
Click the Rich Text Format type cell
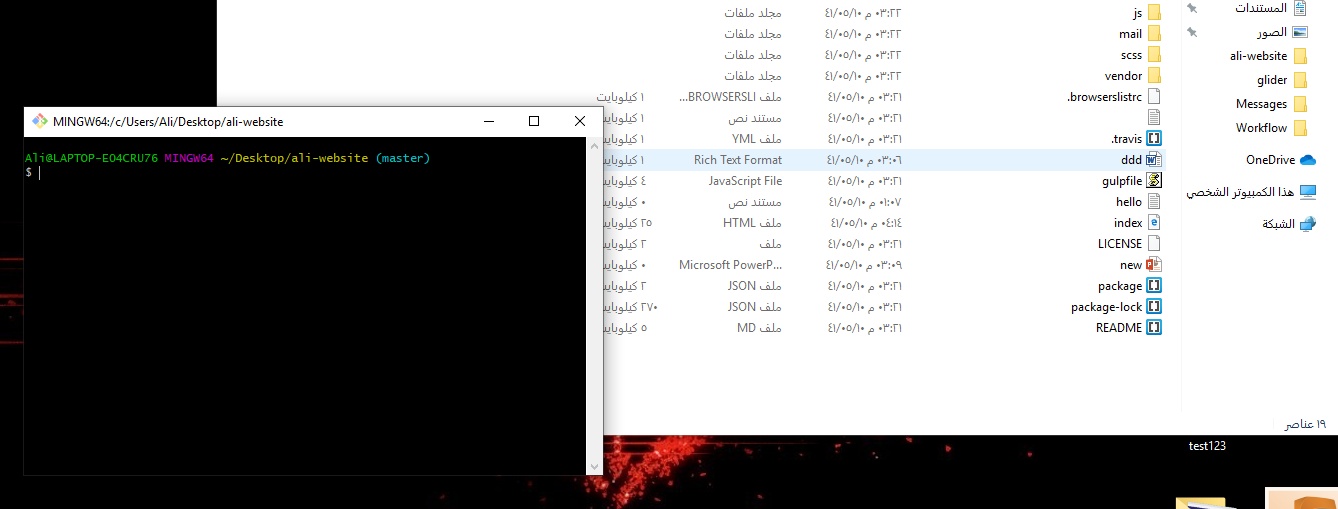pos(738,160)
